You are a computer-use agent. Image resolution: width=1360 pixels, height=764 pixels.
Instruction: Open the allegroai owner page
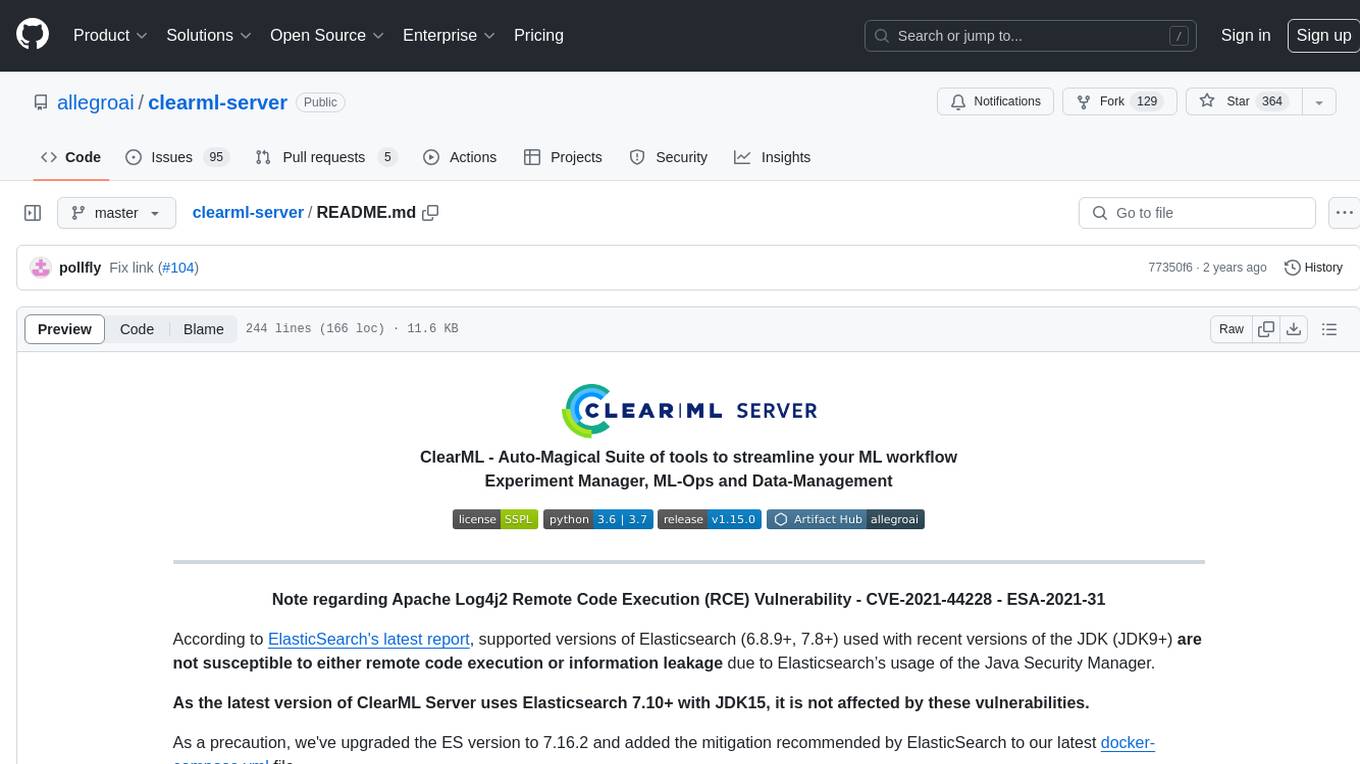pos(96,102)
